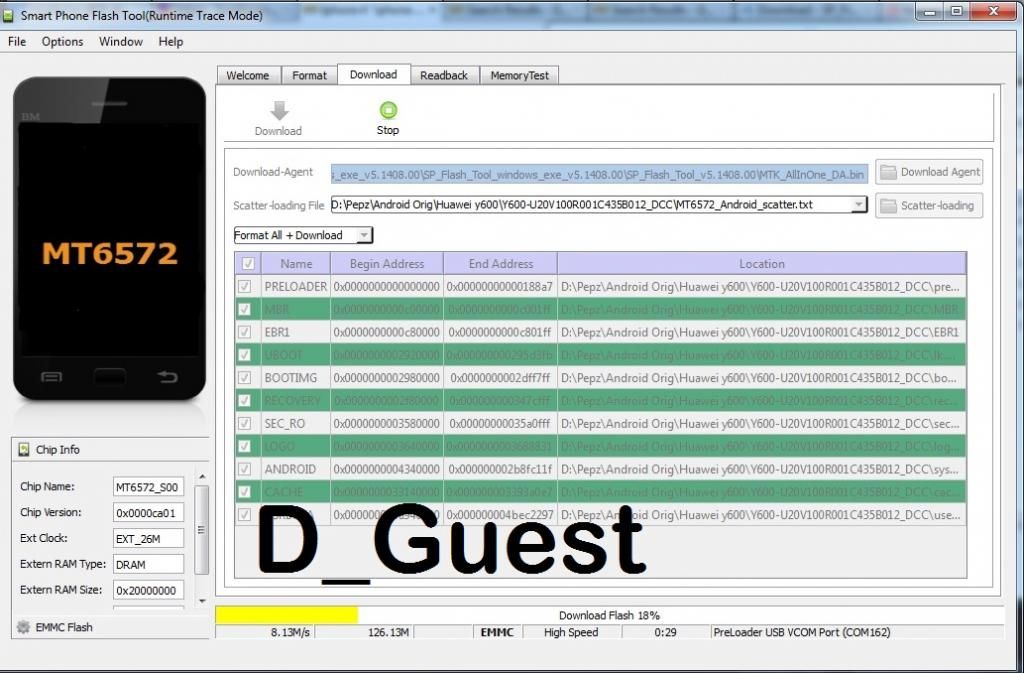The image size is (1024, 673).
Task: Click the Chip Name field
Action: [148, 487]
